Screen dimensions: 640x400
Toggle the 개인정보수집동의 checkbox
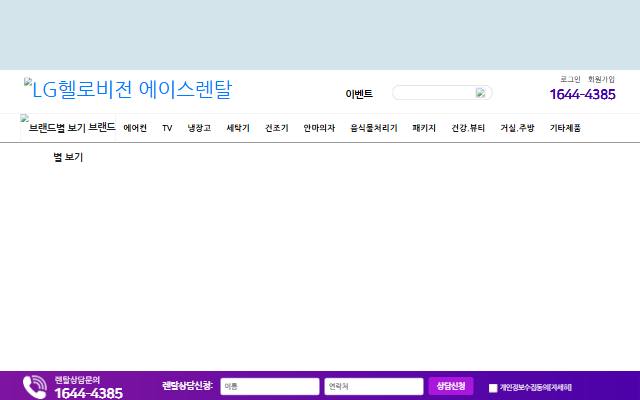point(493,388)
